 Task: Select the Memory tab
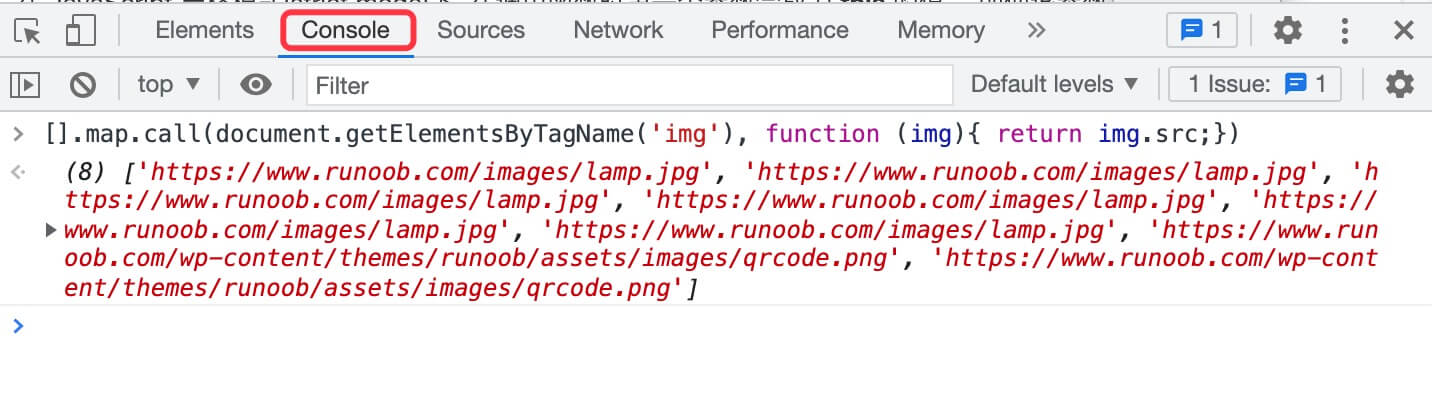click(x=940, y=30)
